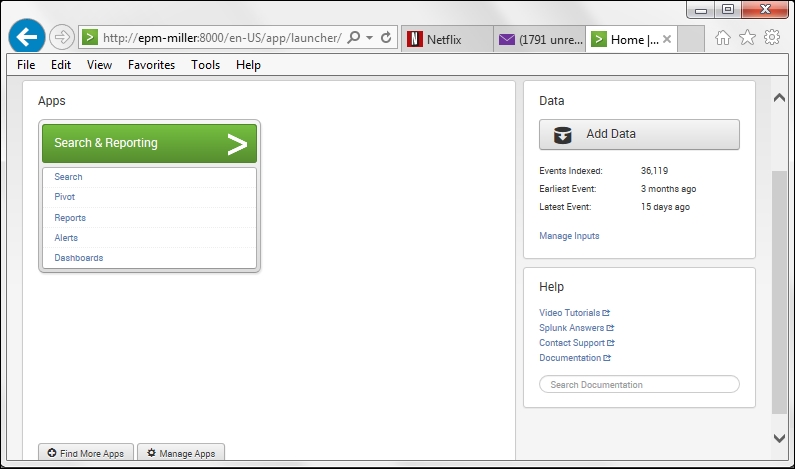Switch to the mail tab with unread count
795x469 pixels.
pyautogui.click(x=540, y=40)
